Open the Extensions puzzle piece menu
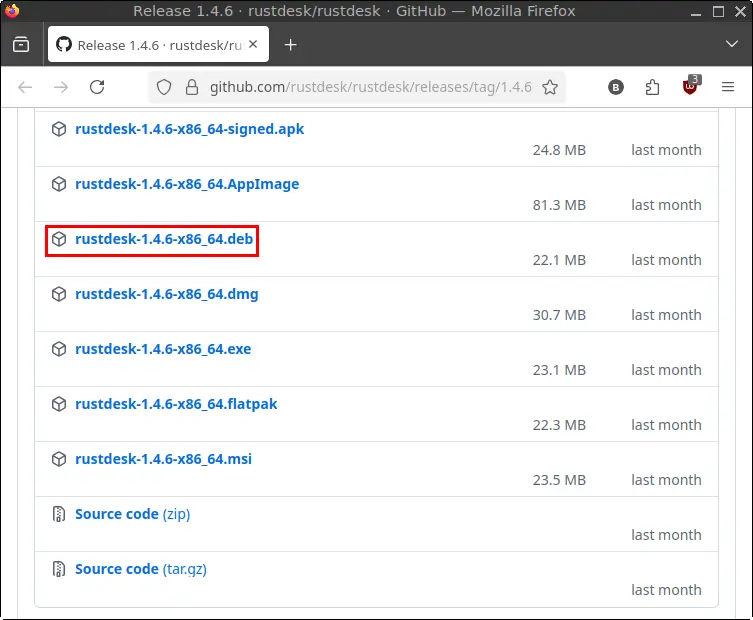 [x=652, y=87]
